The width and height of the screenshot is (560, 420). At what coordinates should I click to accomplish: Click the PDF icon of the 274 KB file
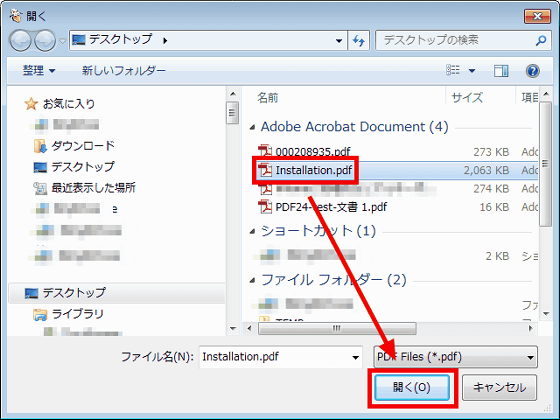(x=265, y=189)
